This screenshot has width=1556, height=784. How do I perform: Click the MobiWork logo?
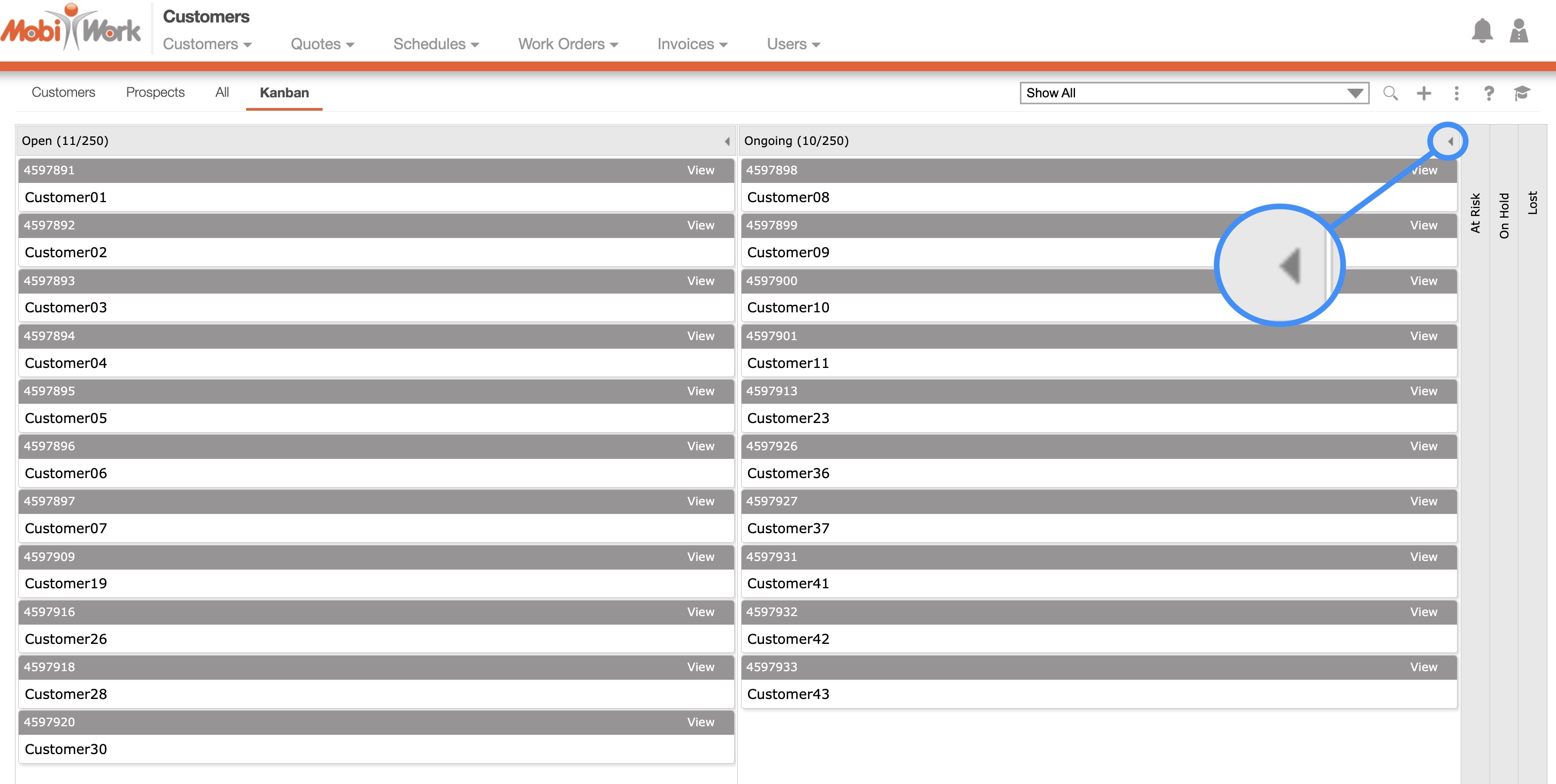[71, 28]
